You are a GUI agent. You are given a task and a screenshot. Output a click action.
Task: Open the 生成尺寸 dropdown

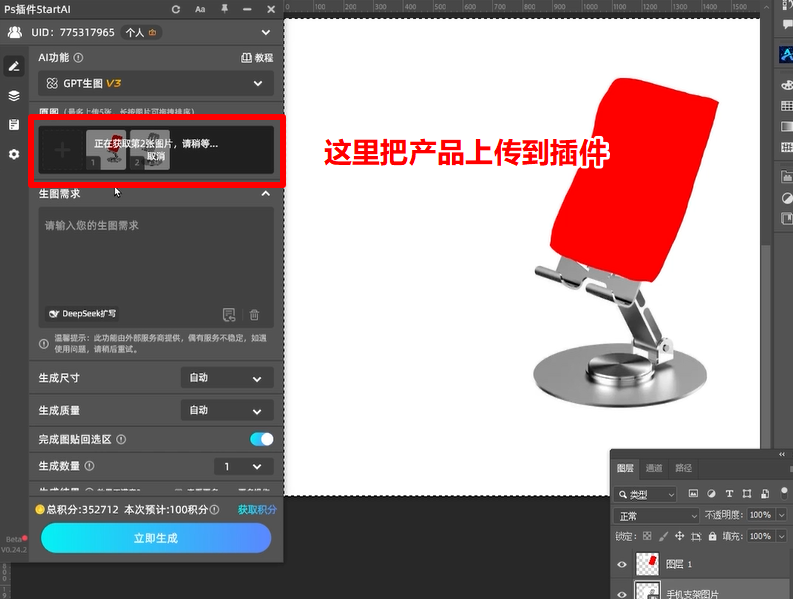227,378
